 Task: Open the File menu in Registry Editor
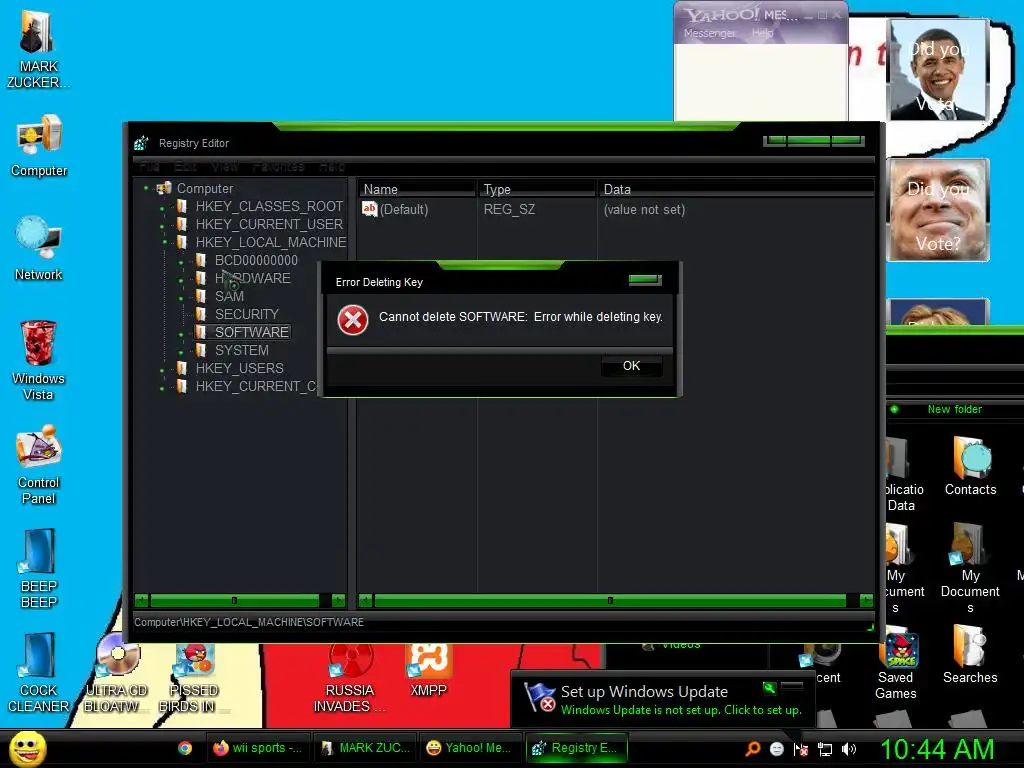pyautogui.click(x=149, y=167)
